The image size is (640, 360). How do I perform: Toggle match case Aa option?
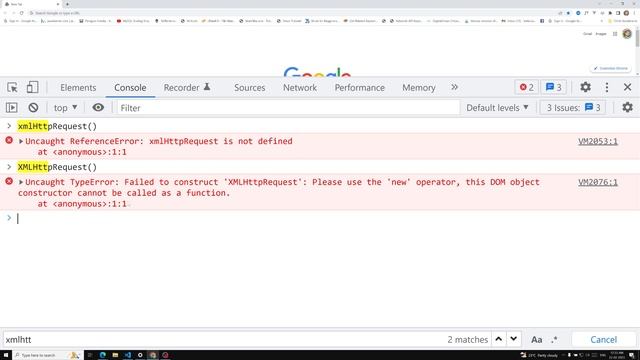537,340
